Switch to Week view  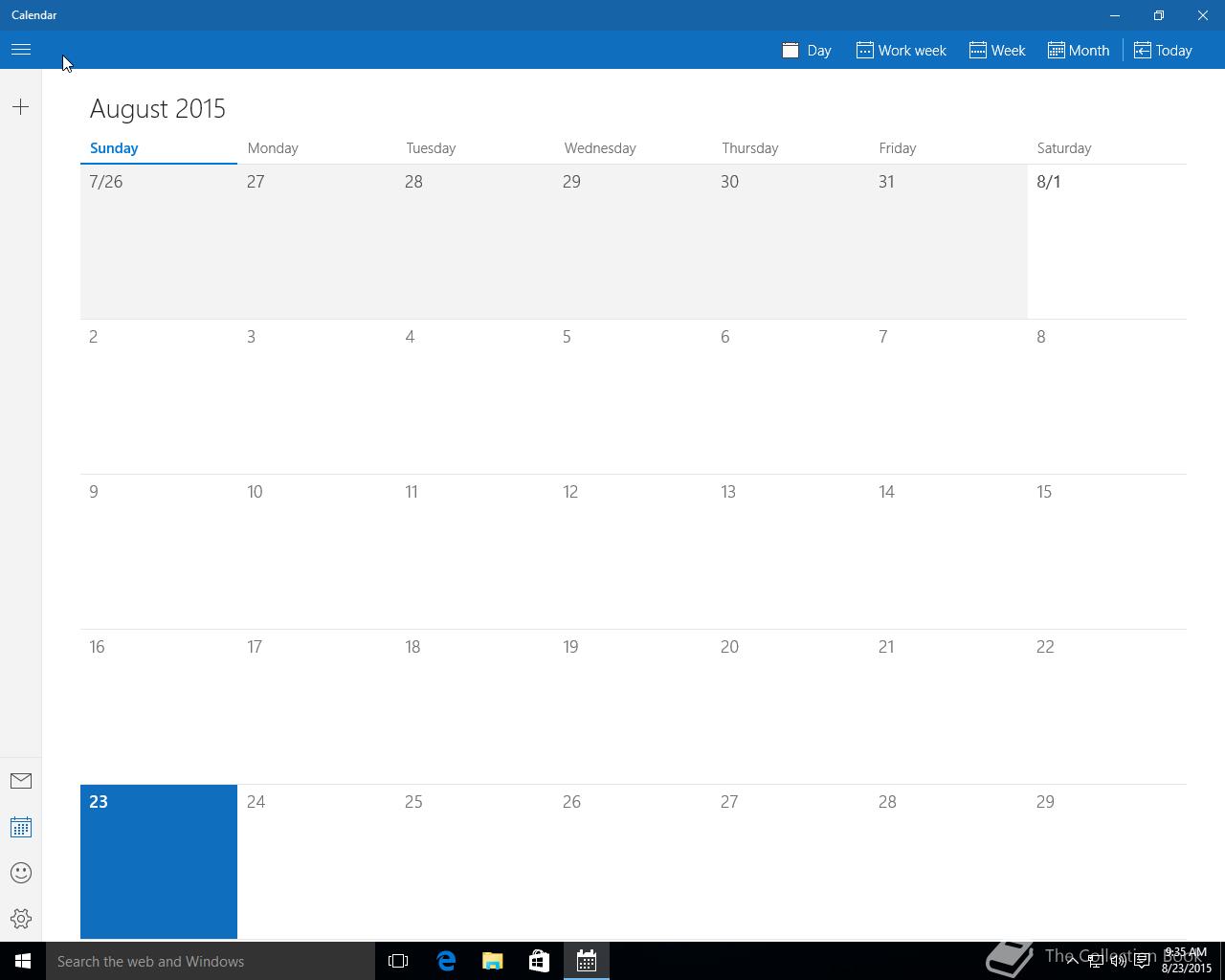coord(997,50)
